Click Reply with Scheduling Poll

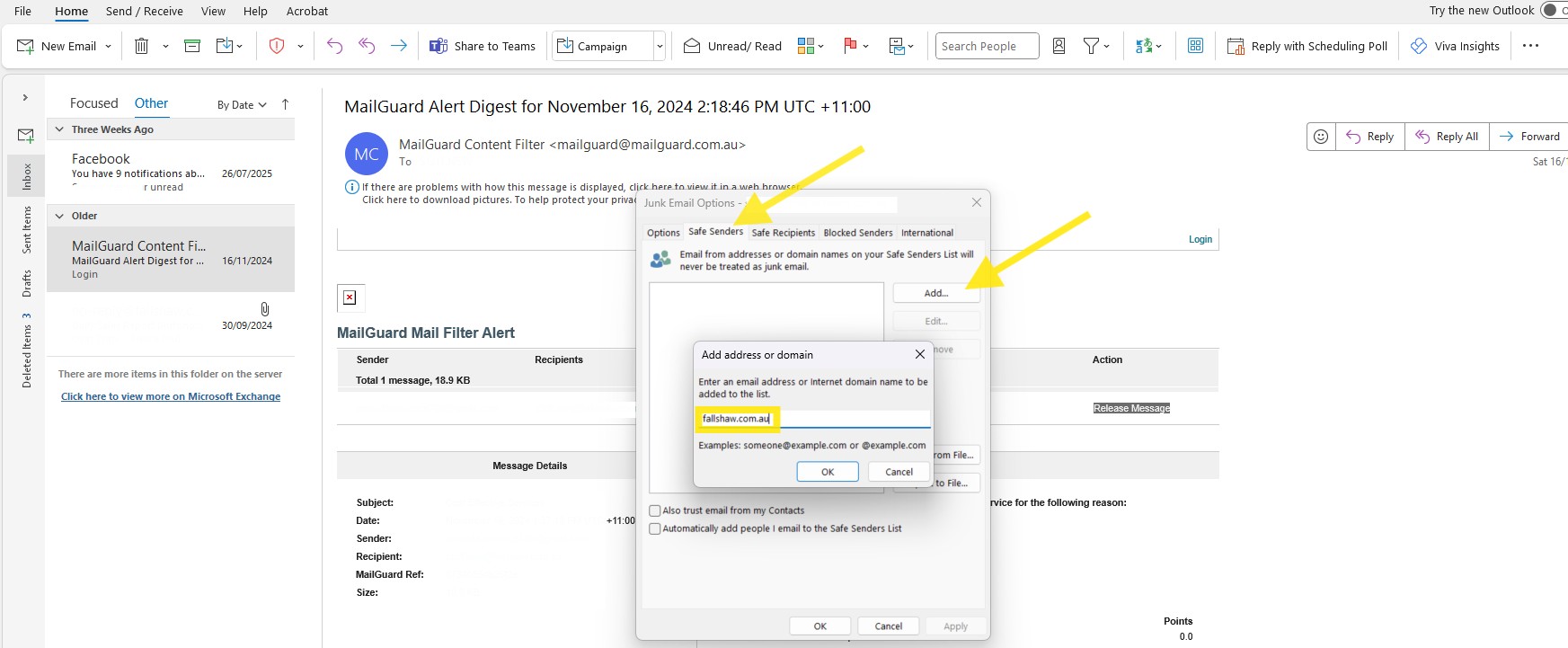[1307, 46]
